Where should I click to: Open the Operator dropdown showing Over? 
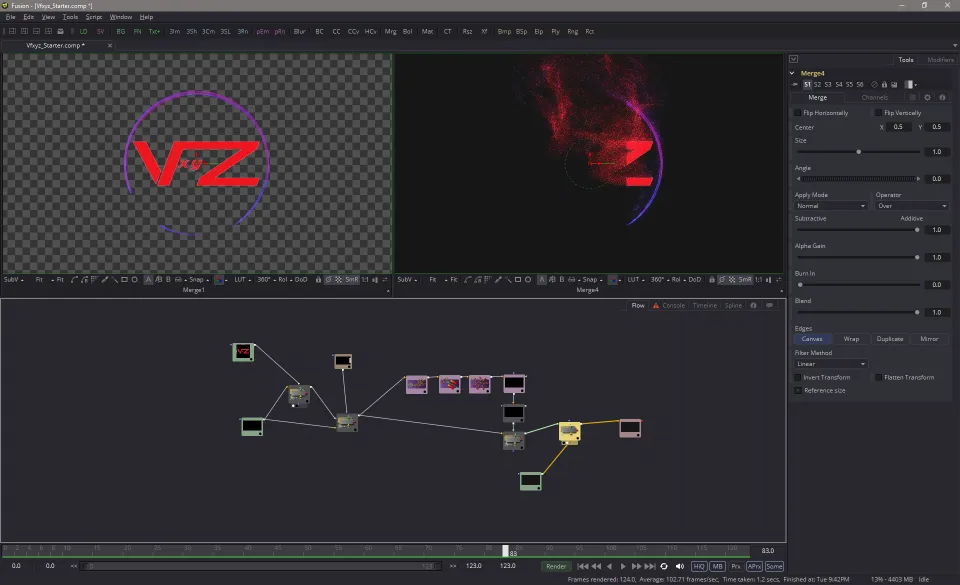[x=912, y=206]
